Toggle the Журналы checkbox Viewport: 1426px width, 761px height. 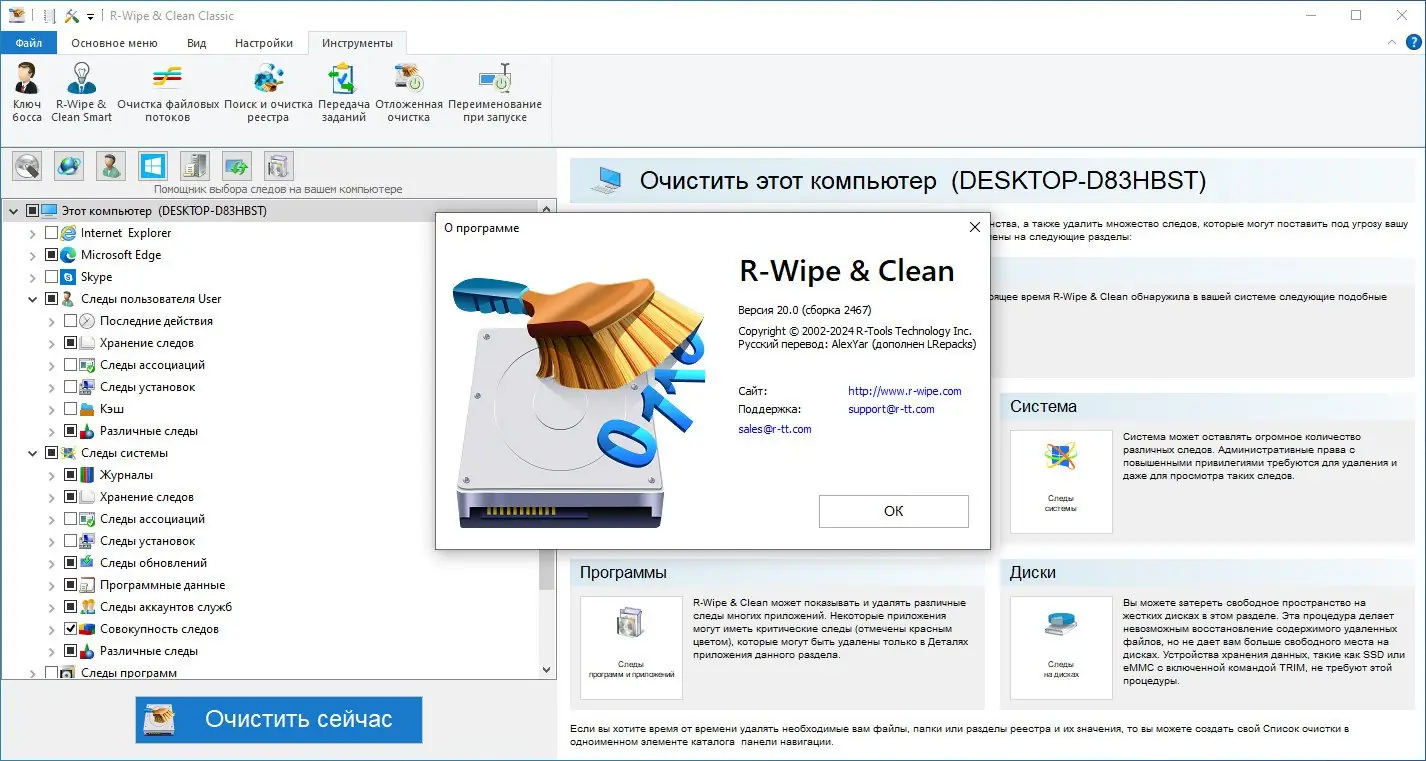point(70,475)
